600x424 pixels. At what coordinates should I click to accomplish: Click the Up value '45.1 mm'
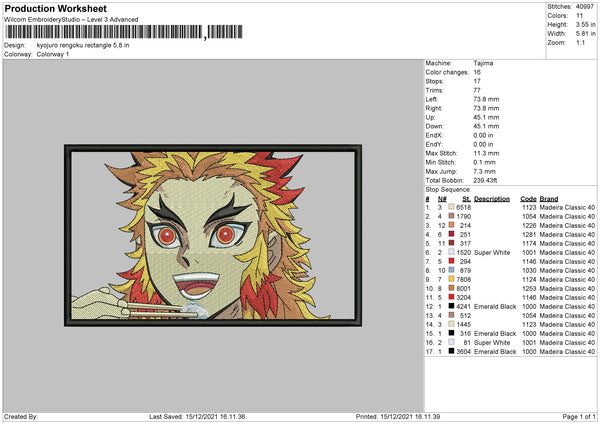[x=486, y=117]
